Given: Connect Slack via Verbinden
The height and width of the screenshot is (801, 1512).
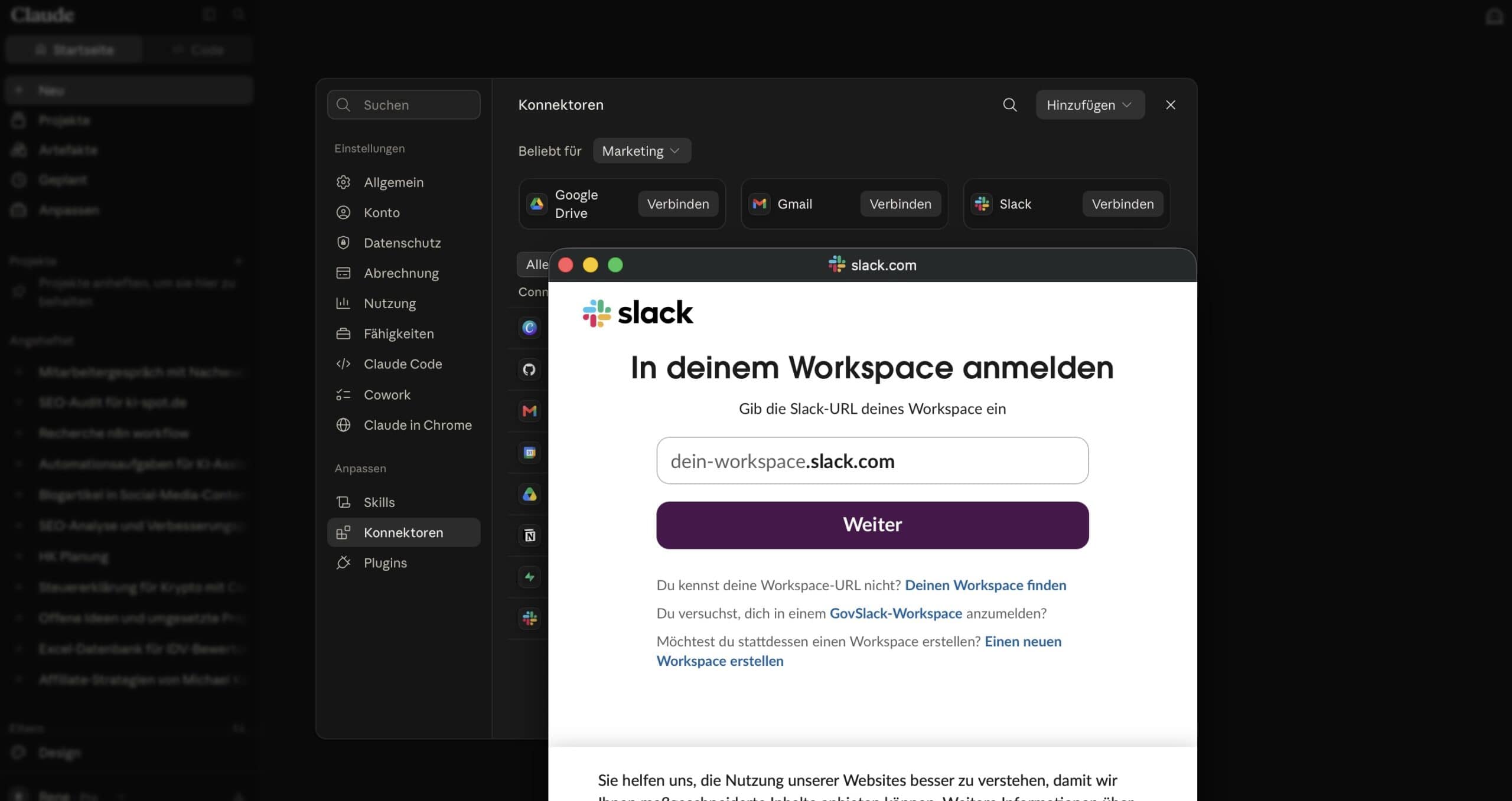Looking at the screenshot, I should (1122, 204).
